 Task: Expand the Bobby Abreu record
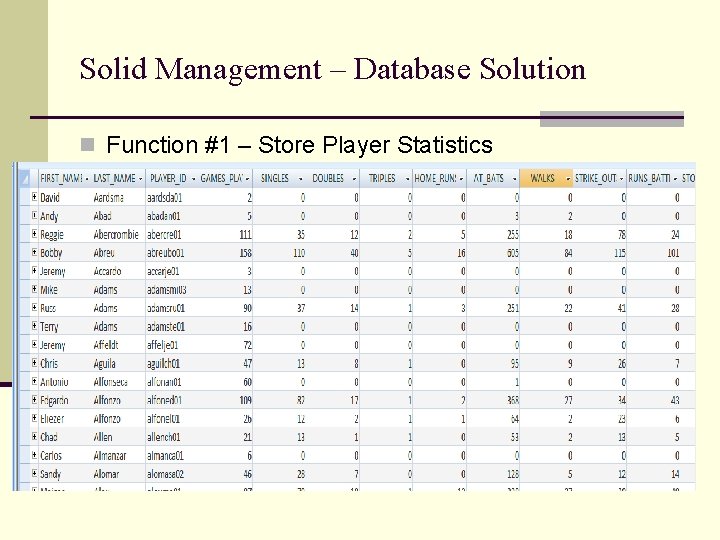34,252
